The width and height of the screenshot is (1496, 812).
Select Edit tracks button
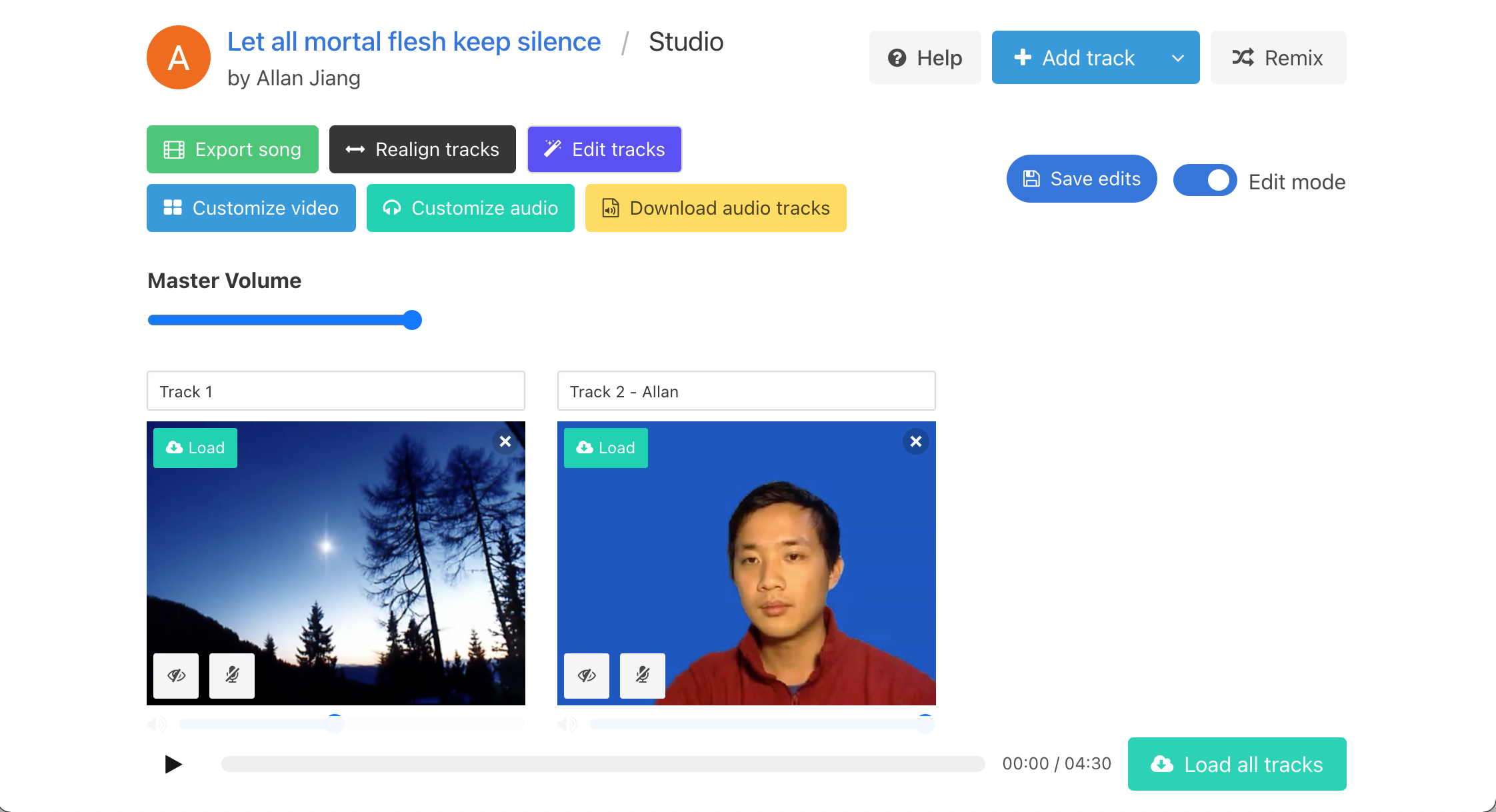click(x=605, y=149)
